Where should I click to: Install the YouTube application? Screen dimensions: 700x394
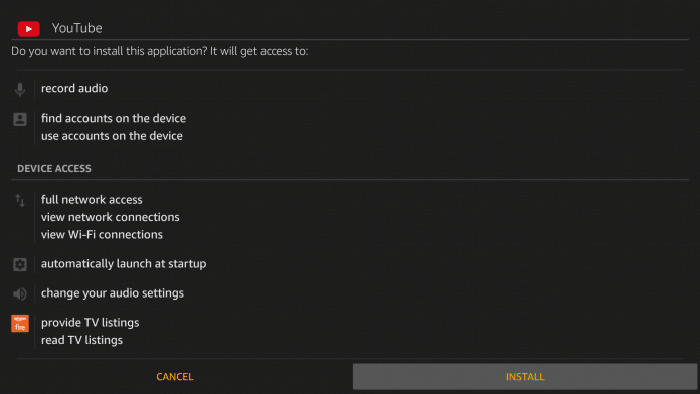525,377
